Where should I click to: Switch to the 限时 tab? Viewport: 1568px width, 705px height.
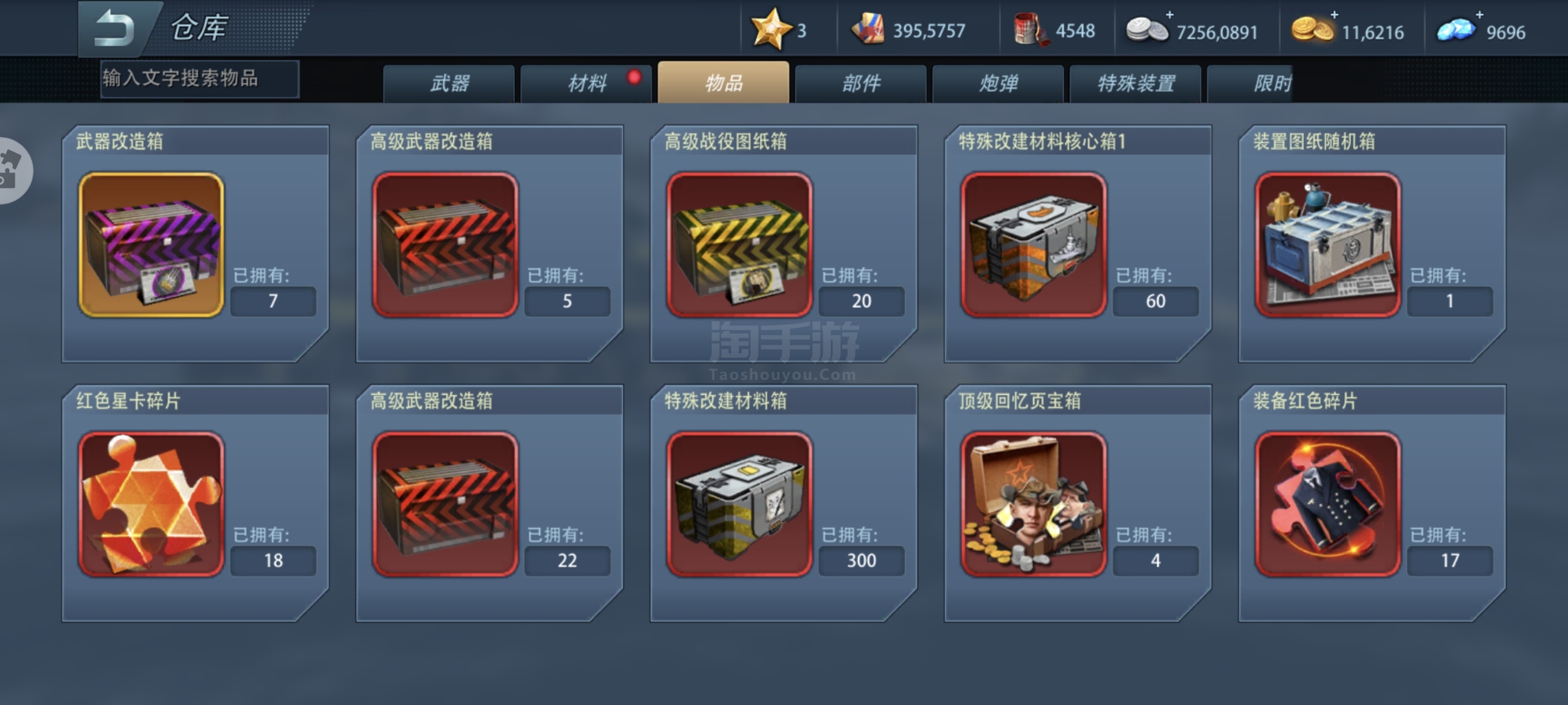(x=1250, y=83)
